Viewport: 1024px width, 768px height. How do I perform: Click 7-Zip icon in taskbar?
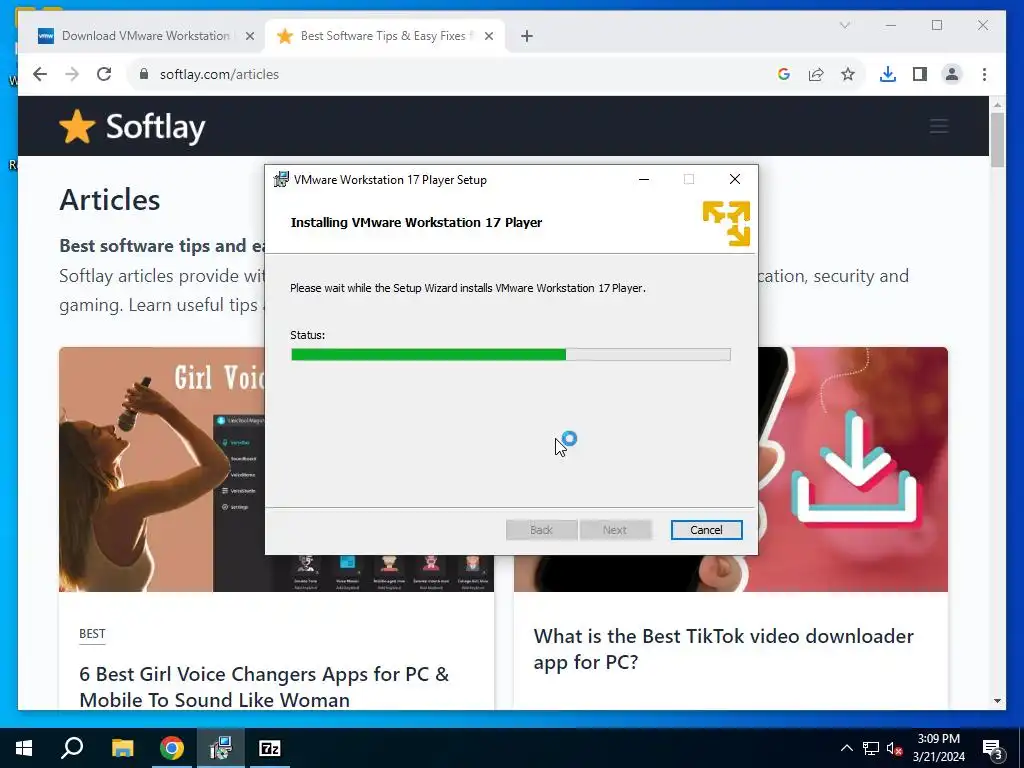click(x=270, y=748)
